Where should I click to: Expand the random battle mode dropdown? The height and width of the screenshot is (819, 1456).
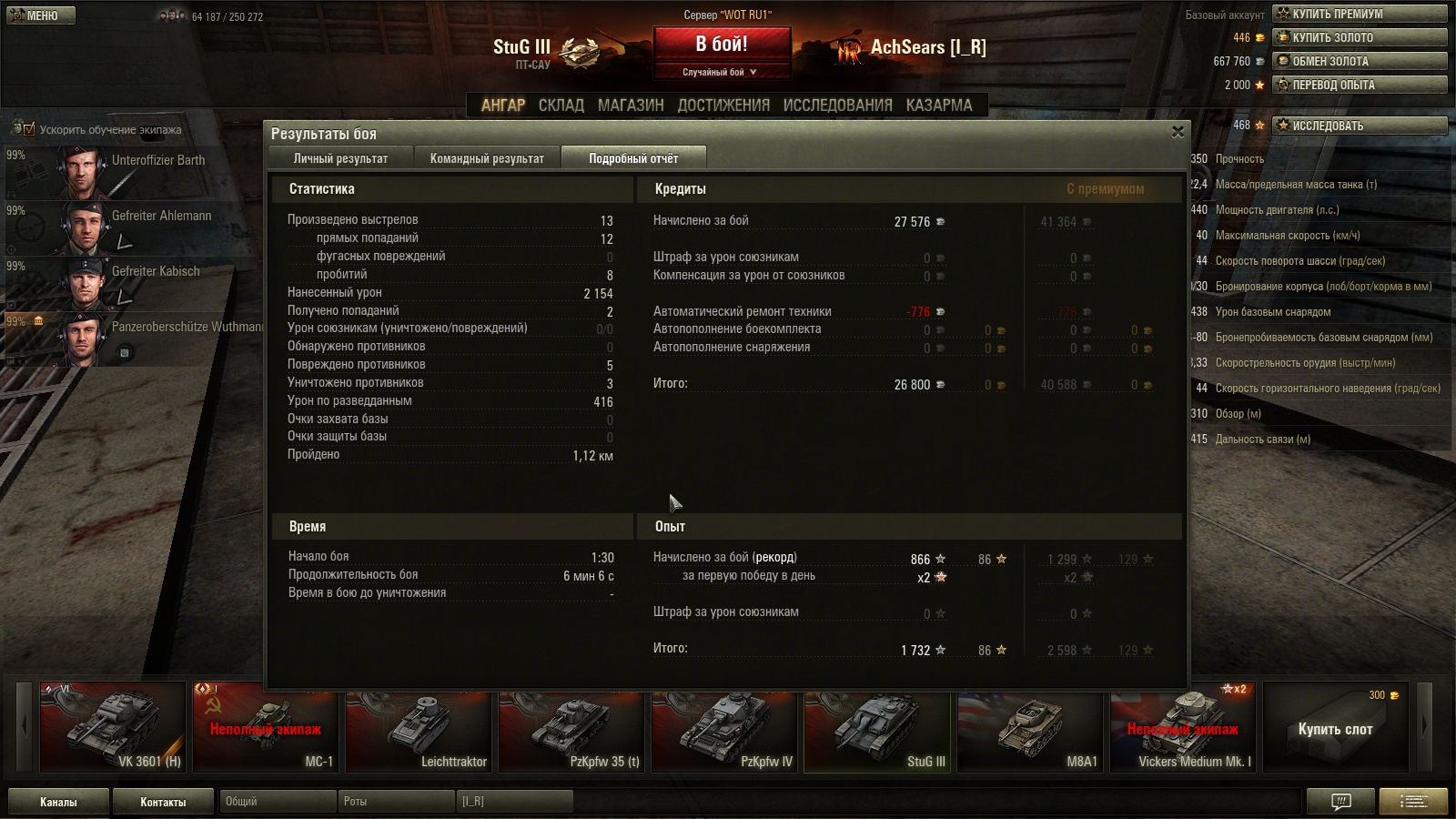pos(721,72)
